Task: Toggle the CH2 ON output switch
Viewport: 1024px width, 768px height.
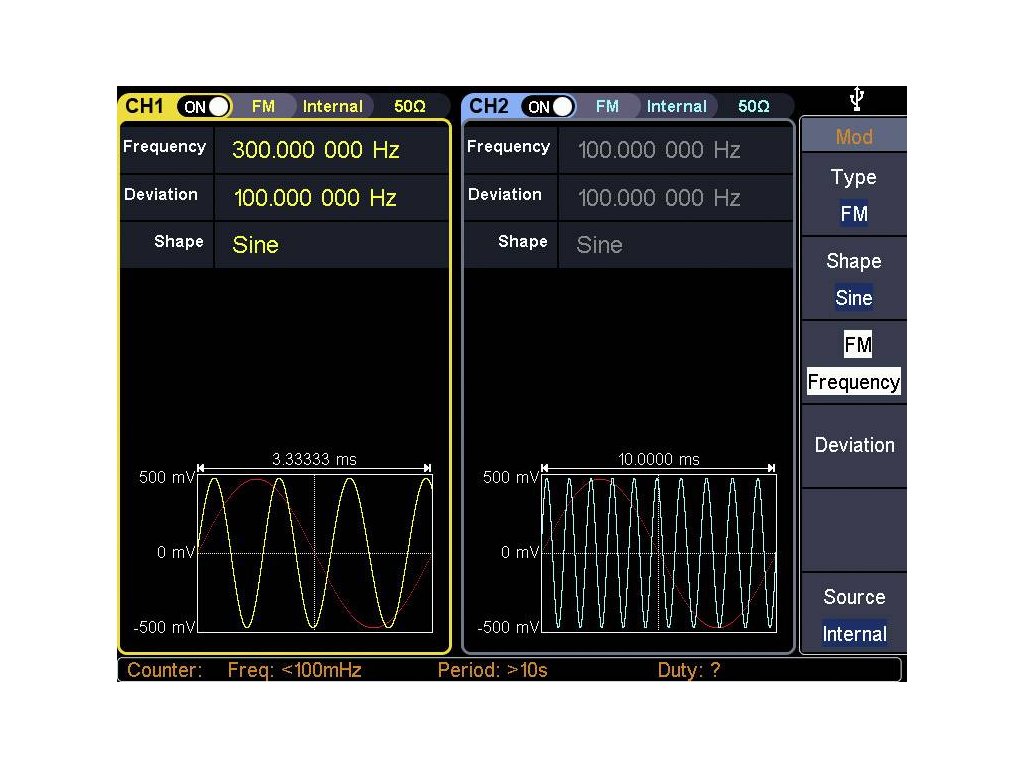Action: click(x=548, y=106)
